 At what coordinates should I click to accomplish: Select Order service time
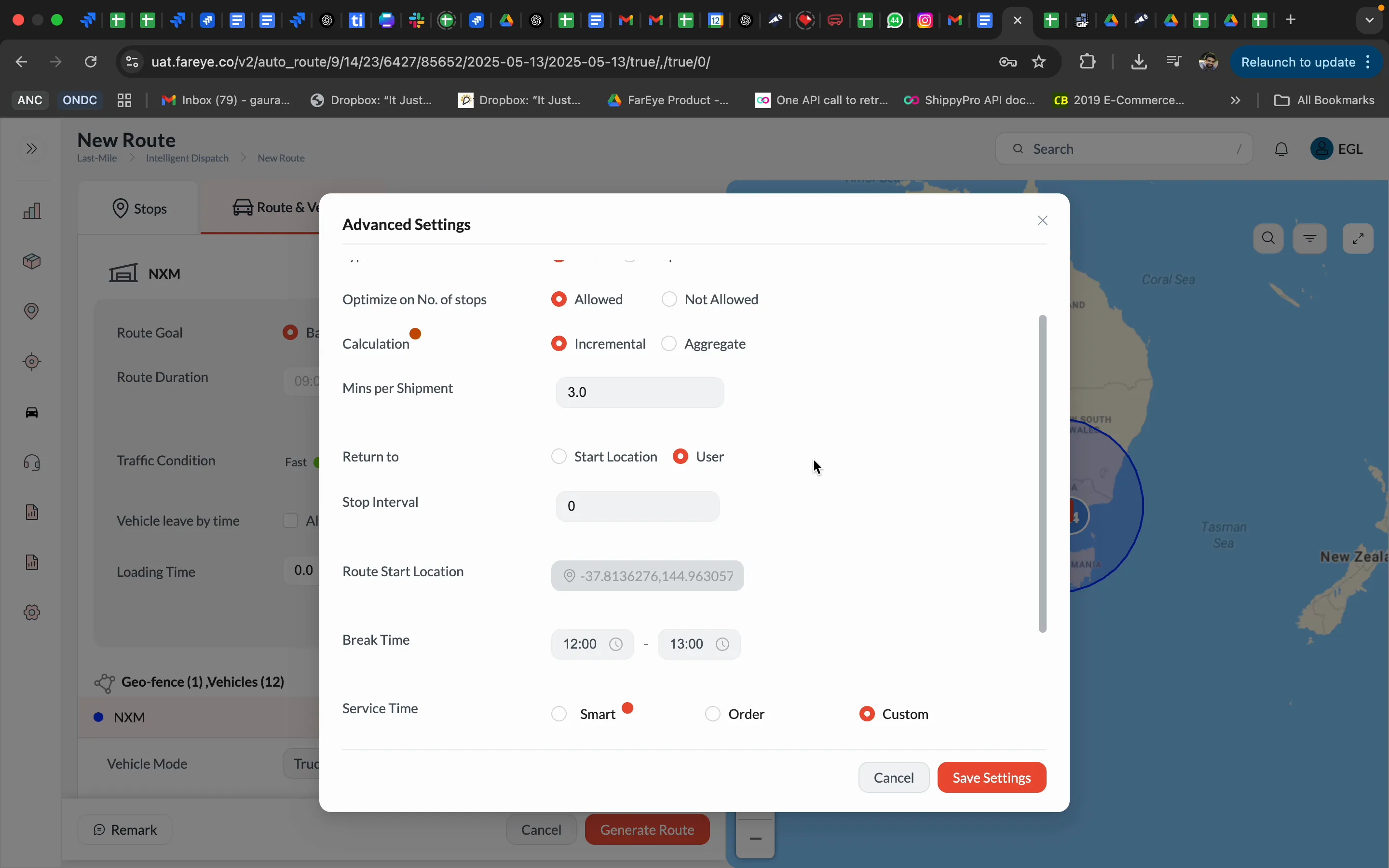coord(713,714)
